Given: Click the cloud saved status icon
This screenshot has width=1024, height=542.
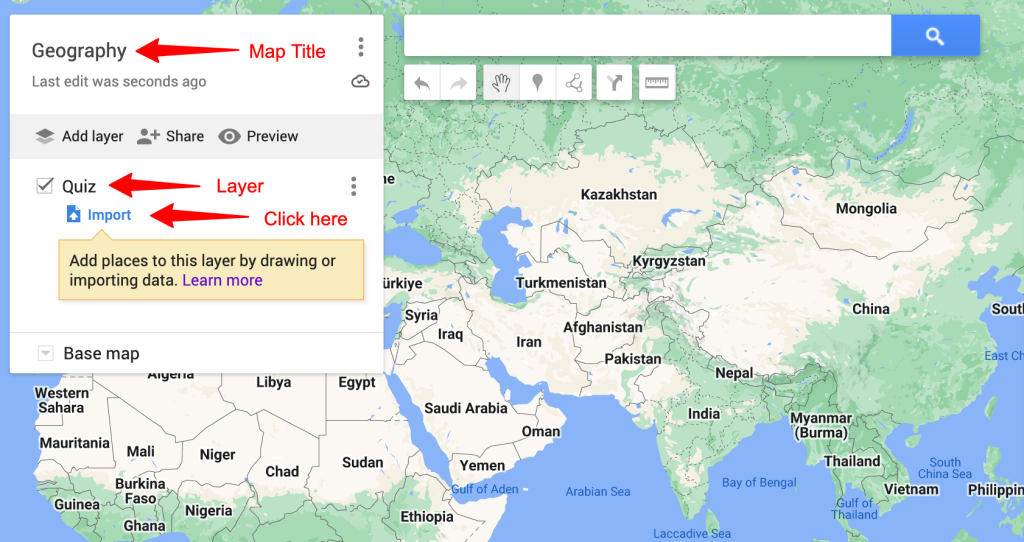Looking at the screenshot, I should 360,82.
